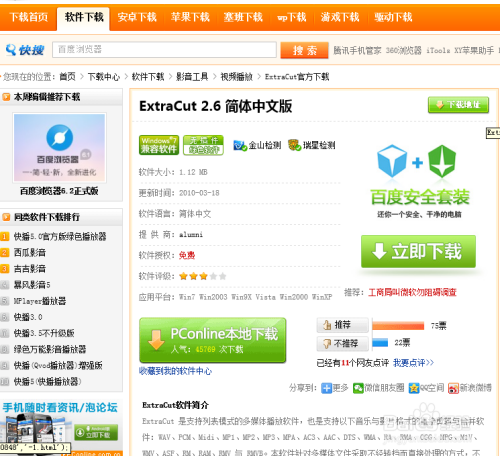Click the PConline本地下载 button
Screen dimensions: 500x456
pos(213,340)
